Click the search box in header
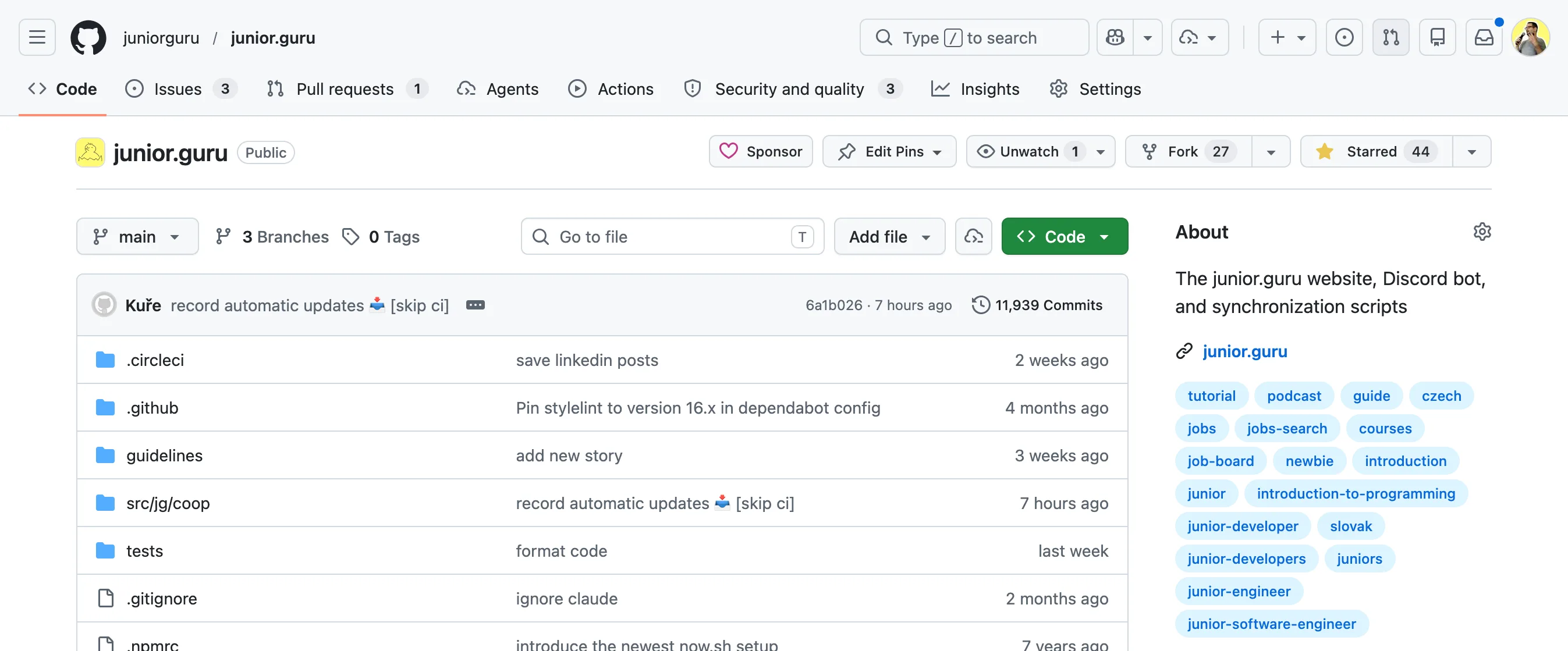The width and height of the screenshot is (1568, 651). pos(974,37)
